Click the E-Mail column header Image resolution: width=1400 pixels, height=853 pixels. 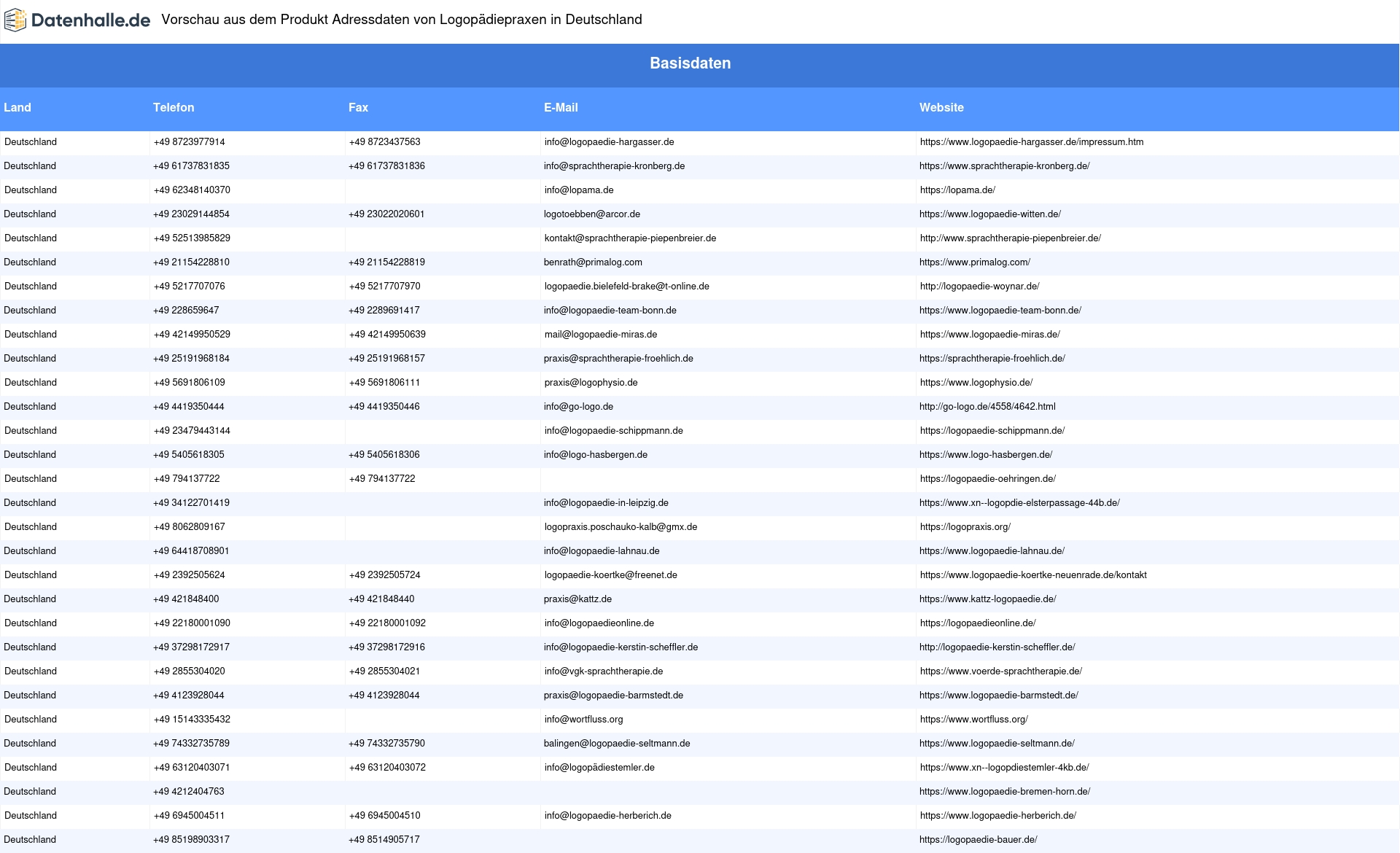(561, 107)
